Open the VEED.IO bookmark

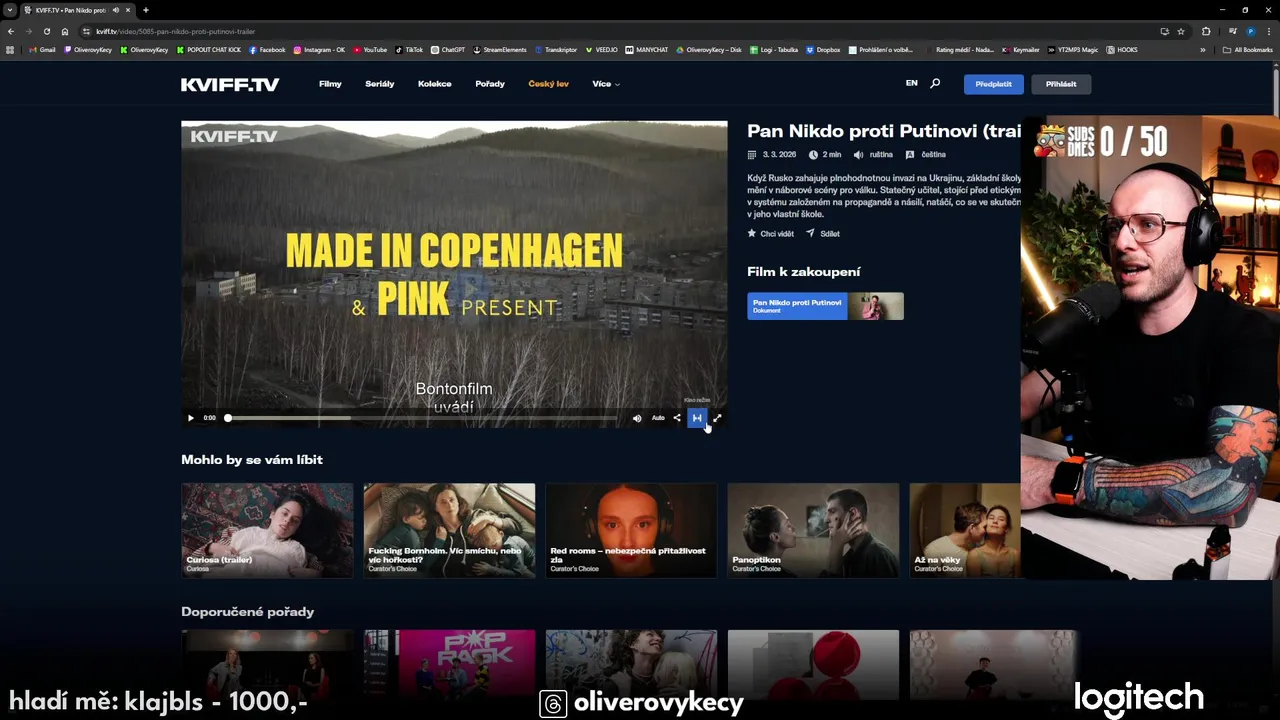tap(601, 49)
